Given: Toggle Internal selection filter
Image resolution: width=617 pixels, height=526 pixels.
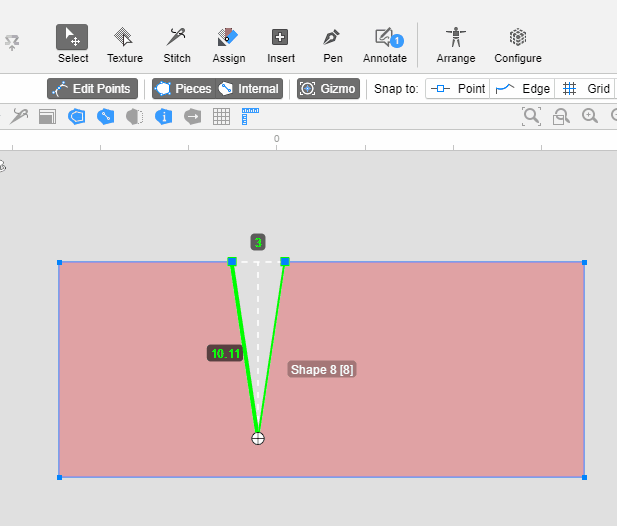Looking at the screenshot, I should point(249,89).
